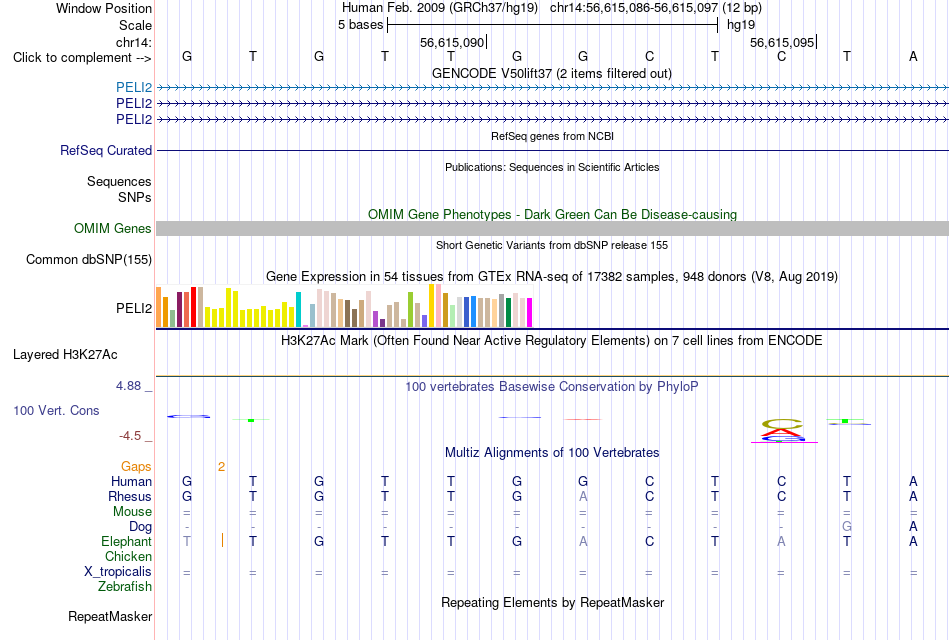Click the red and olive PhyloP logo glyph
This screenshot has height=640, width=950.
783,430
